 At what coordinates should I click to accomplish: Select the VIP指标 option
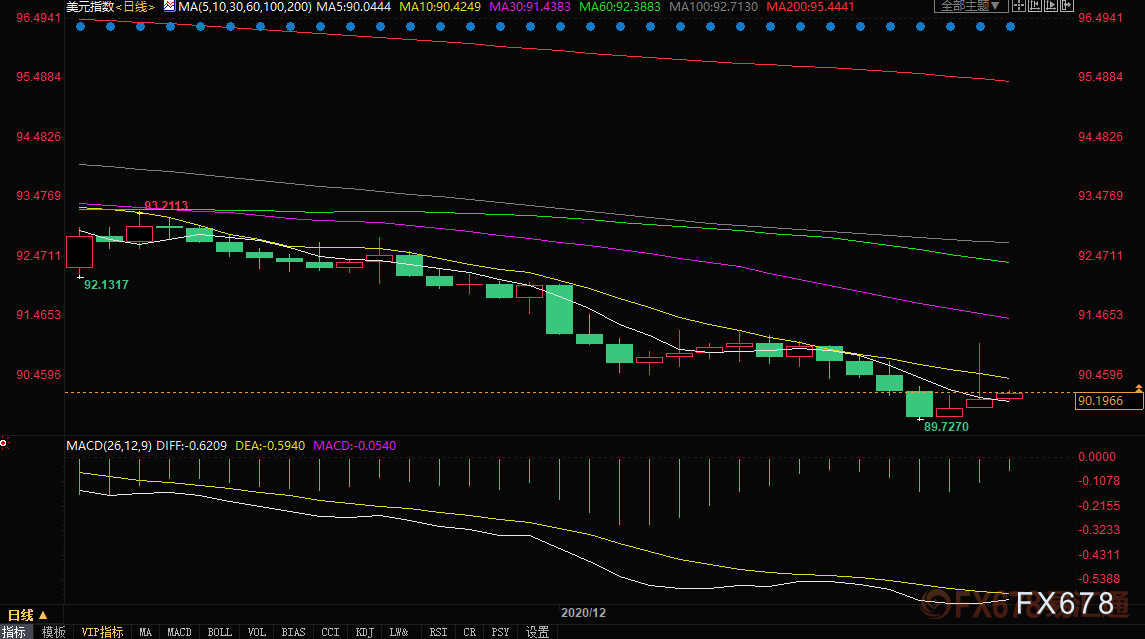coord(102,632)
